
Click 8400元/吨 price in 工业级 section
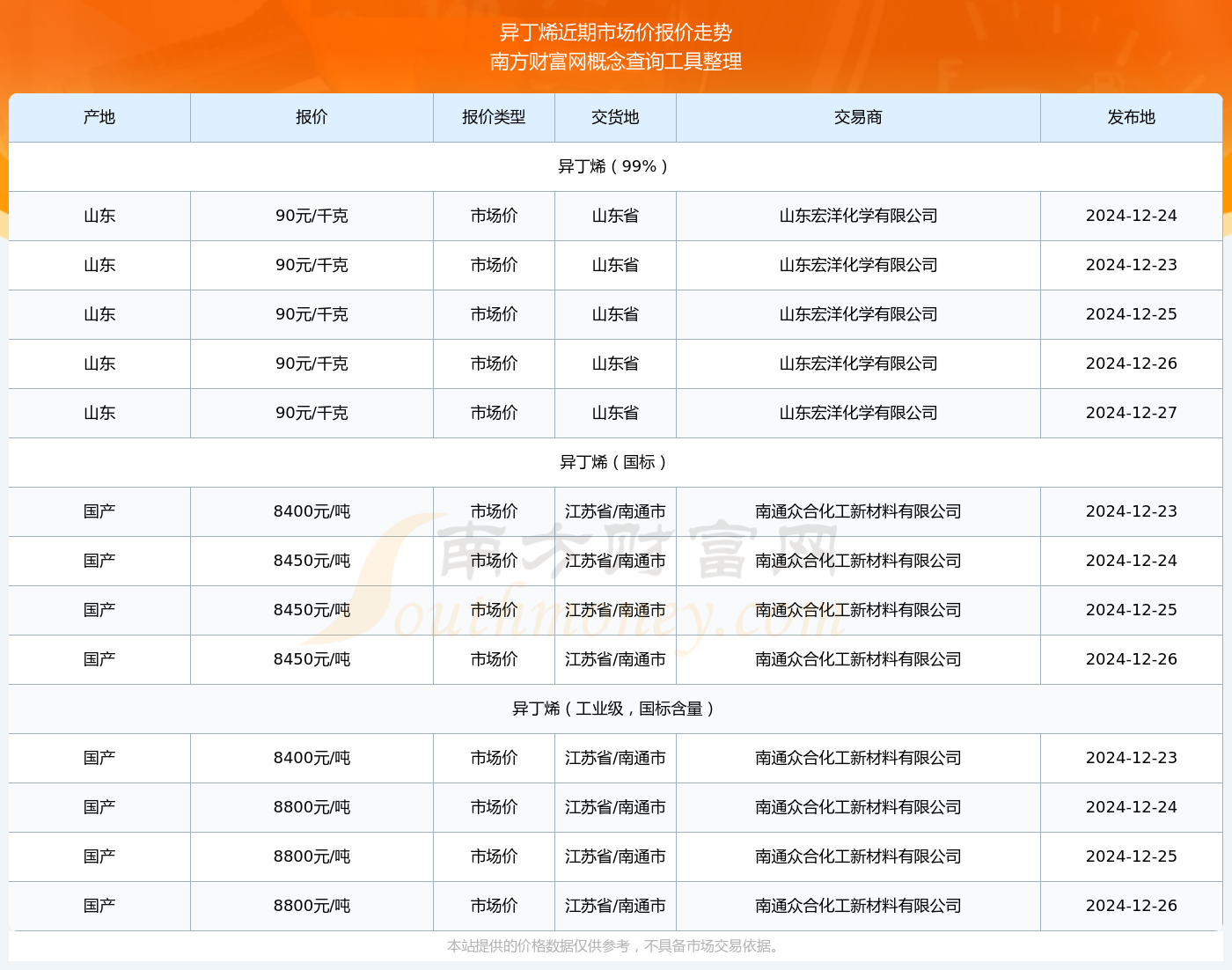[312, 758]
